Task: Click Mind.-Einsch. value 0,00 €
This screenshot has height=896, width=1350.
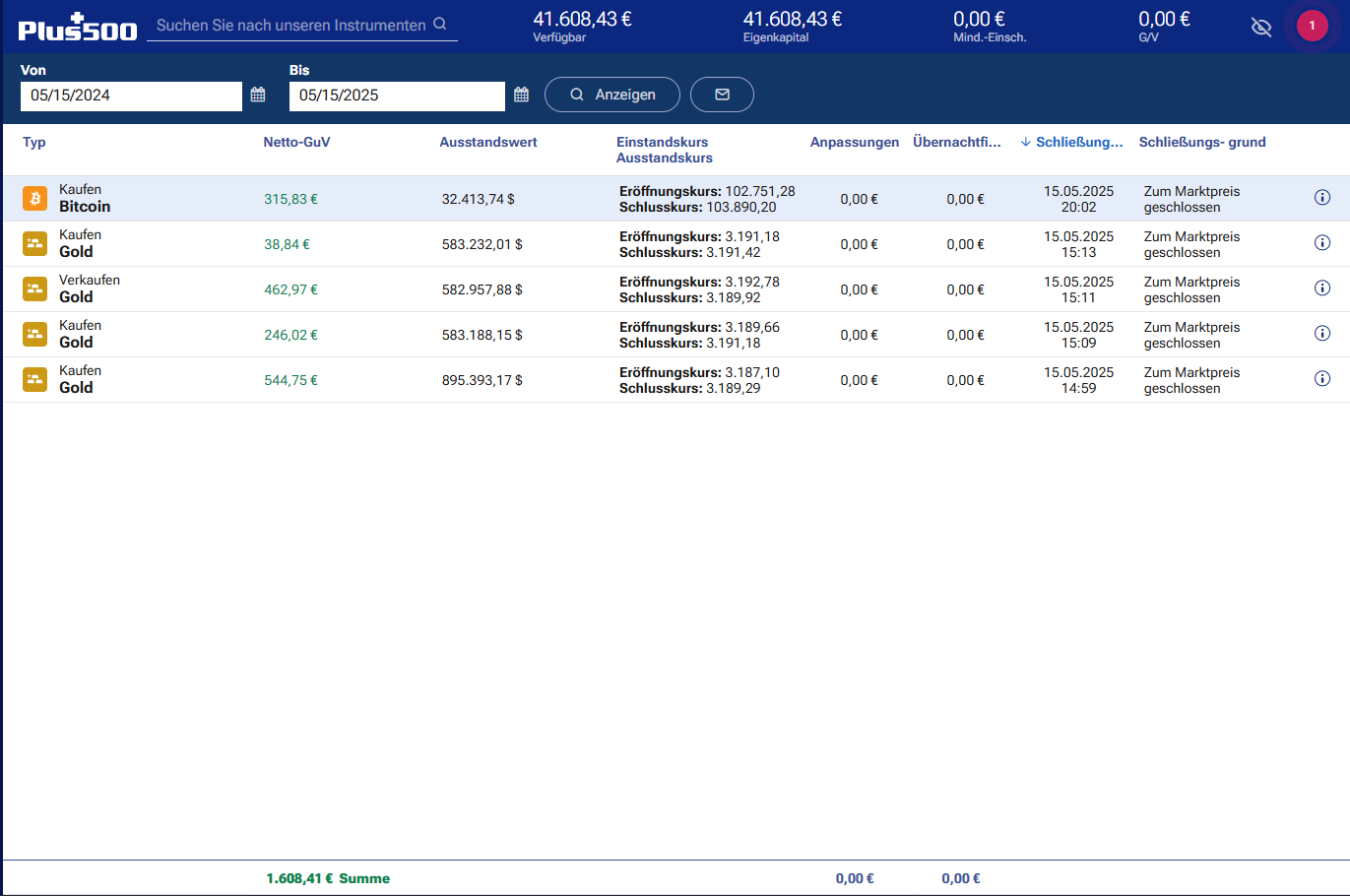Action: 979,19
